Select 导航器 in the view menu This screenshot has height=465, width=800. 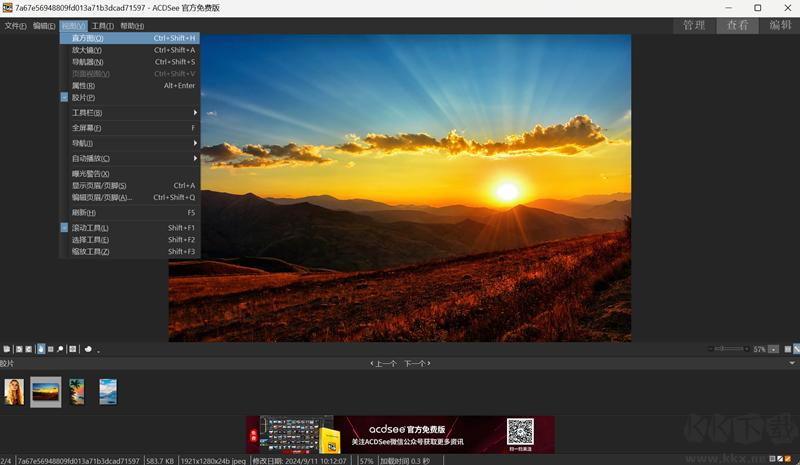(130, 62)
